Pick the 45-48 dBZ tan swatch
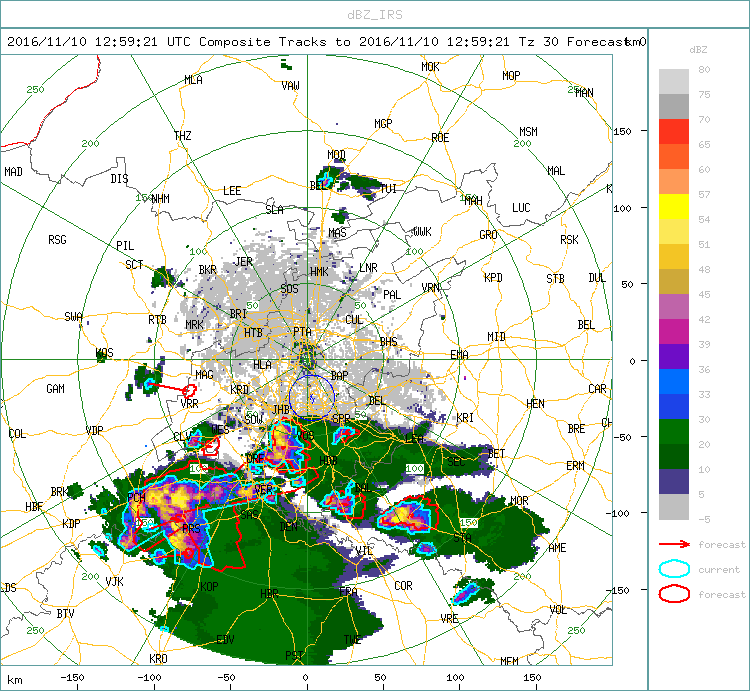Viewport: 750px width, 691px height. 673,281
